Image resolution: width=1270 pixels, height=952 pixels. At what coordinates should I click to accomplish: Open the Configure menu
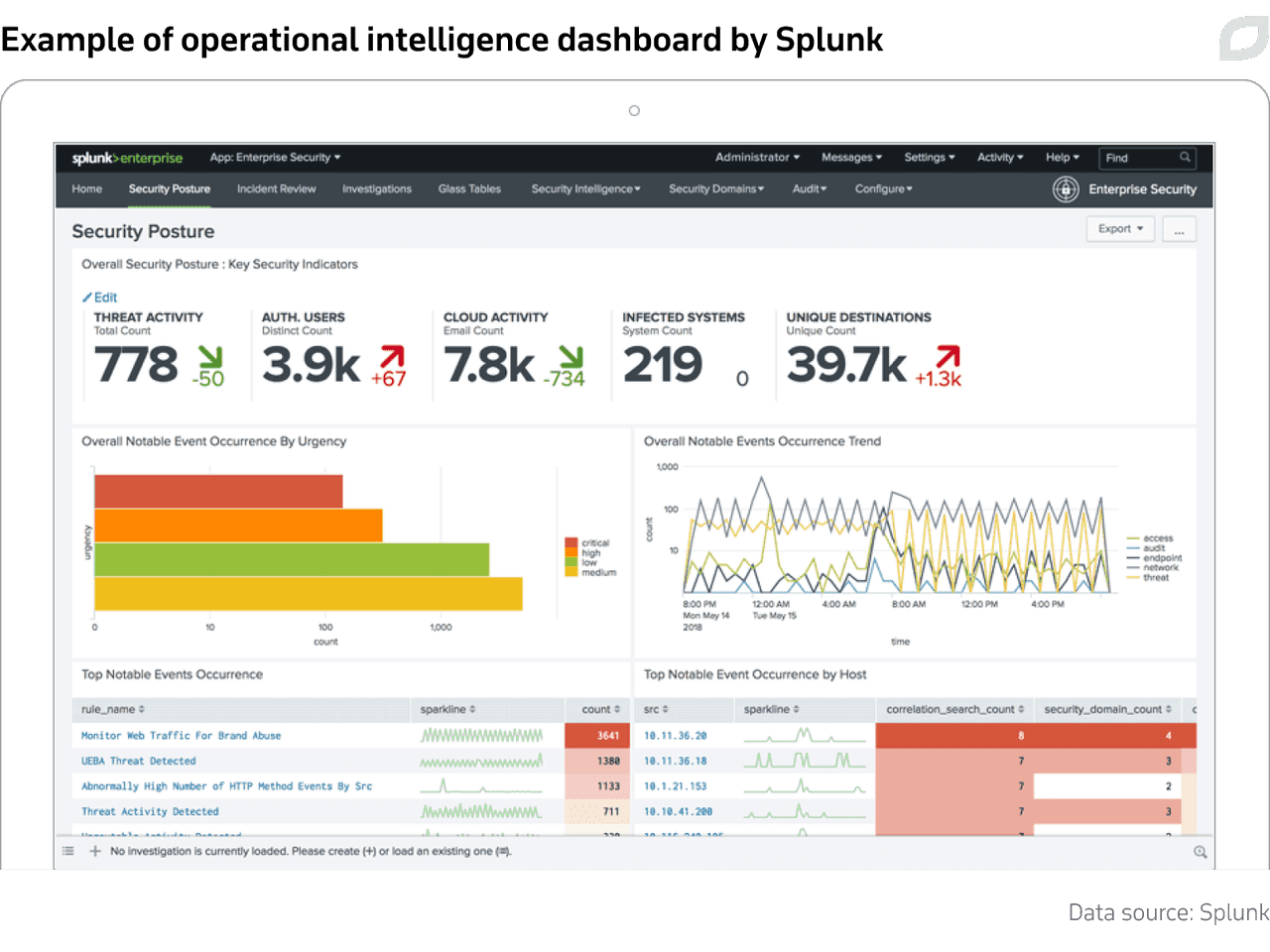[x=882, y=189]
